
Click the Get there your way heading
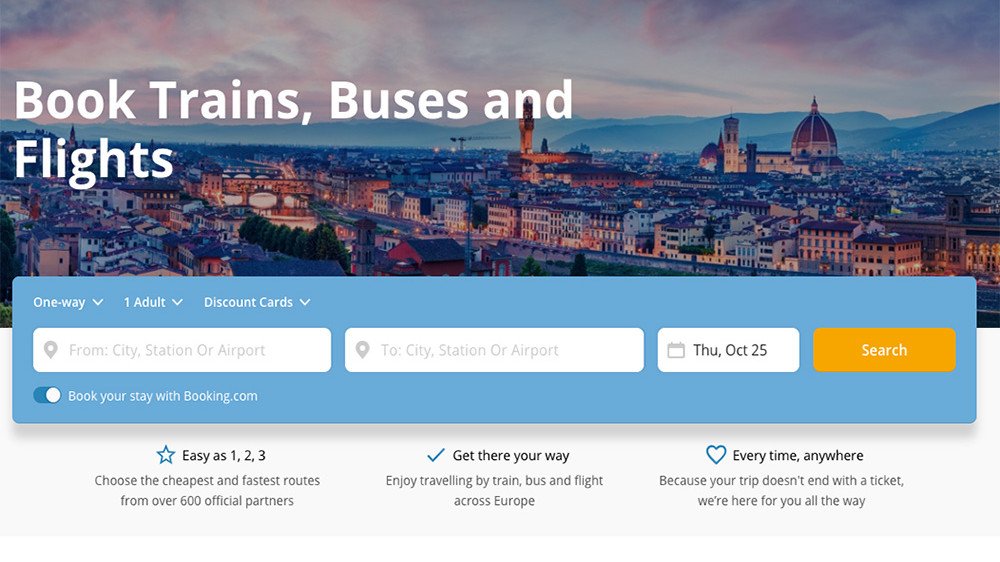510,456
